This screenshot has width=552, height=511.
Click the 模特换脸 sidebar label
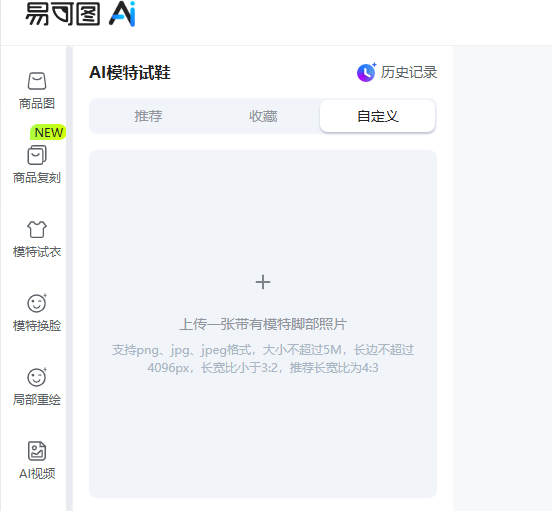pos(37,326)
